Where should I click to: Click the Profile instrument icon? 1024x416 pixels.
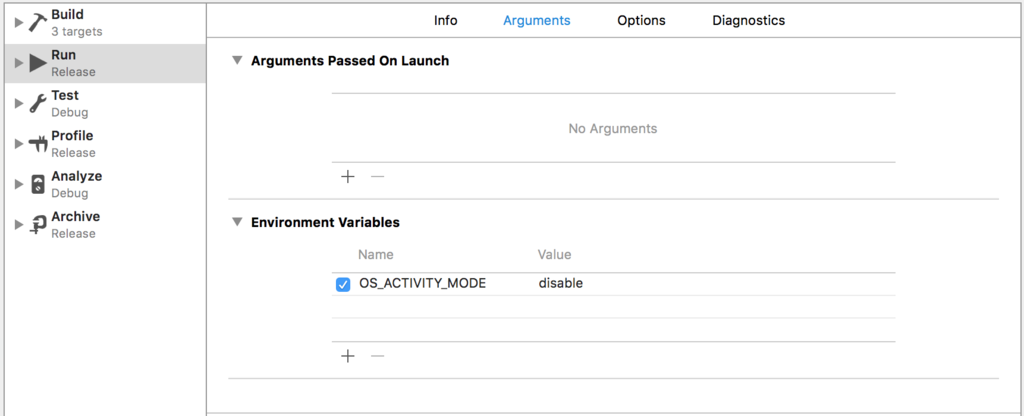tap(38, 144)
